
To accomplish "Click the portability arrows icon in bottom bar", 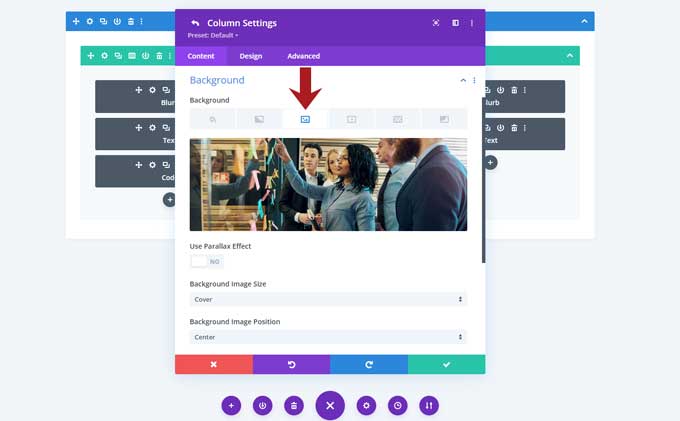I will coord(428,405).
